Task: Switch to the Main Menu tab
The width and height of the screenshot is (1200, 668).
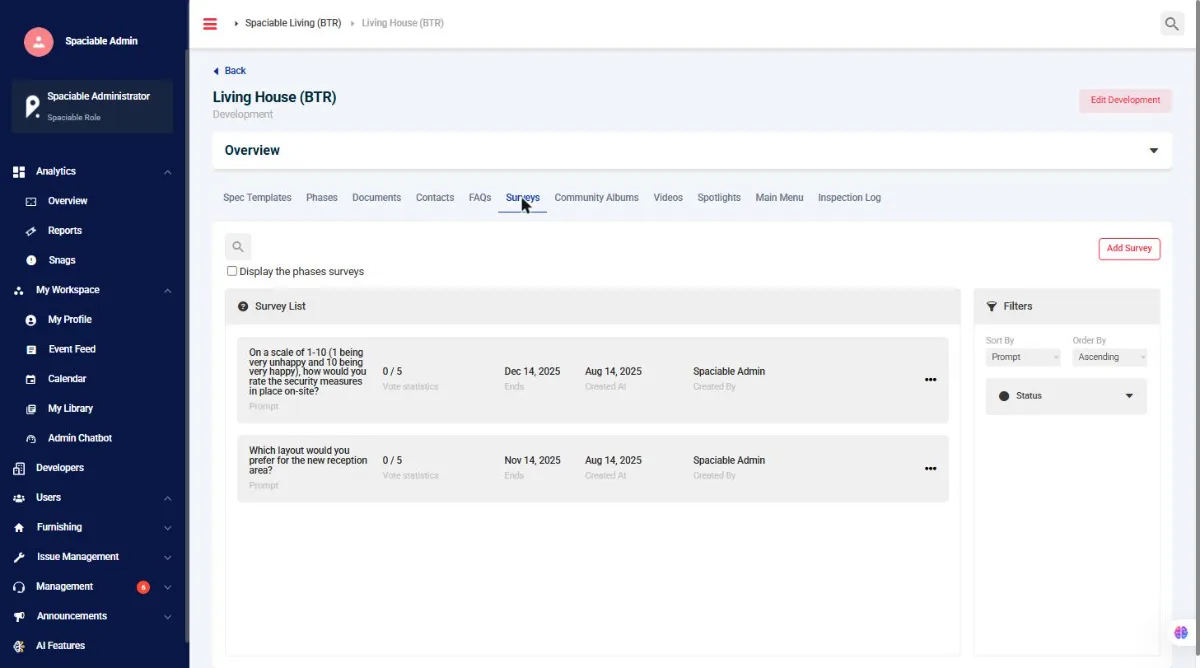Action: 779,198
